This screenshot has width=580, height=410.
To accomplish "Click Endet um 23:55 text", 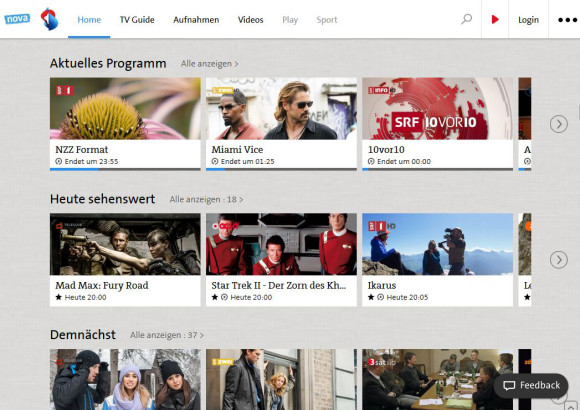I will coord(91,161).
